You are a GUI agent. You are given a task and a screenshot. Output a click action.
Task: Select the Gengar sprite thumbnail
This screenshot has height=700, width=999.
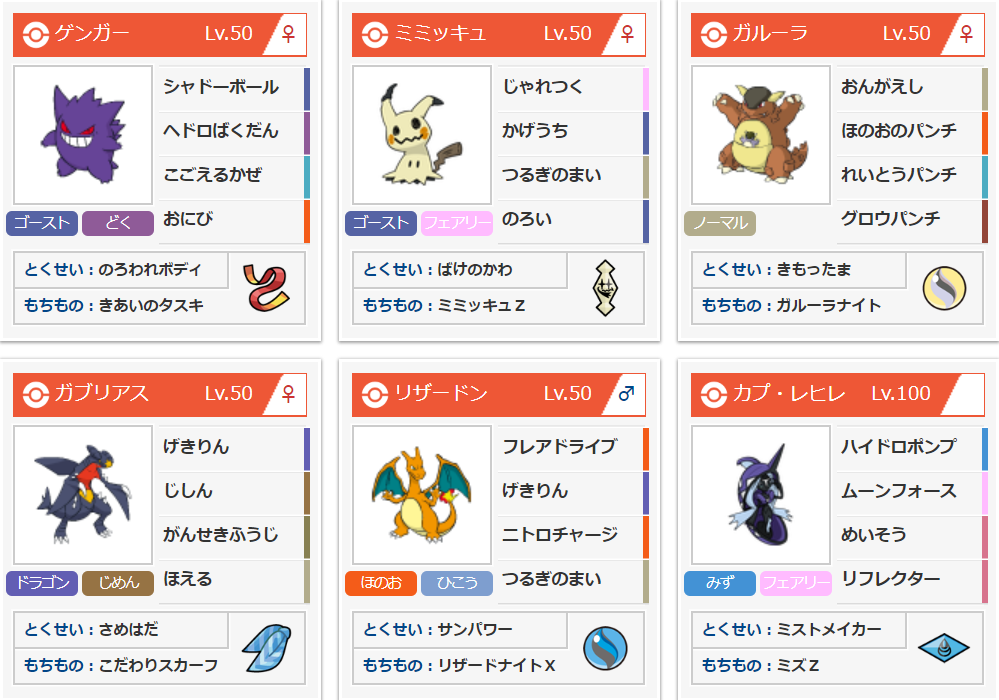pos(83,135)
